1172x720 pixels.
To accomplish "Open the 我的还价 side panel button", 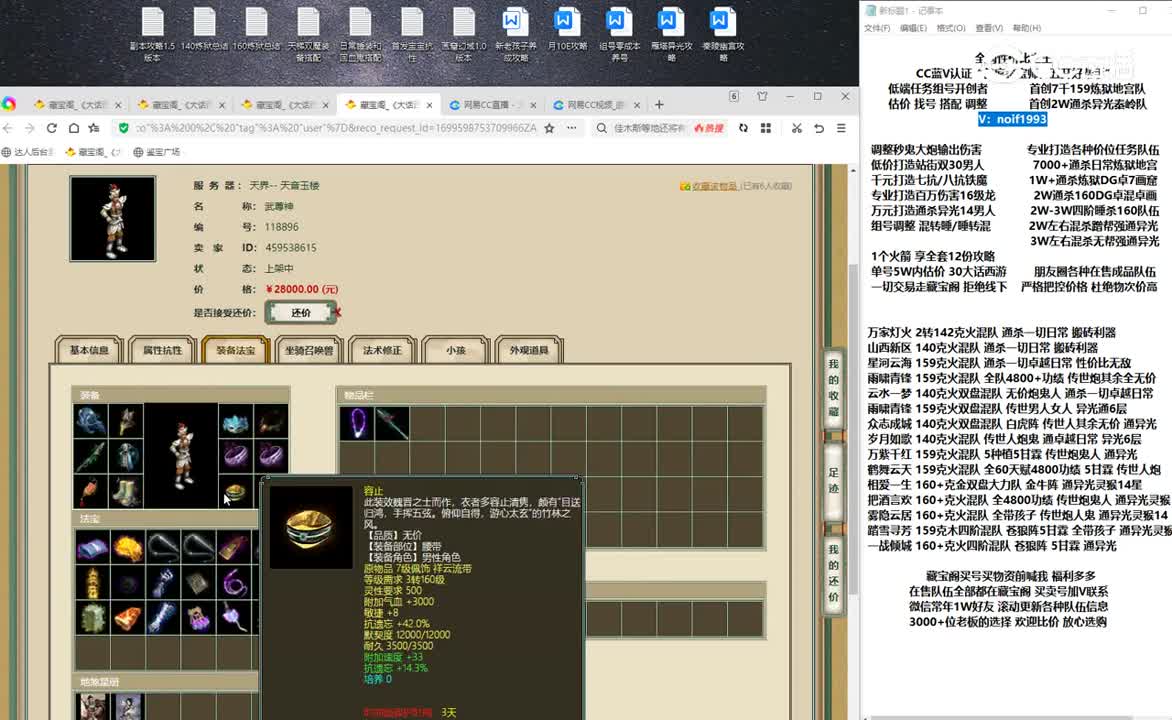I will (x=833, y=574).
